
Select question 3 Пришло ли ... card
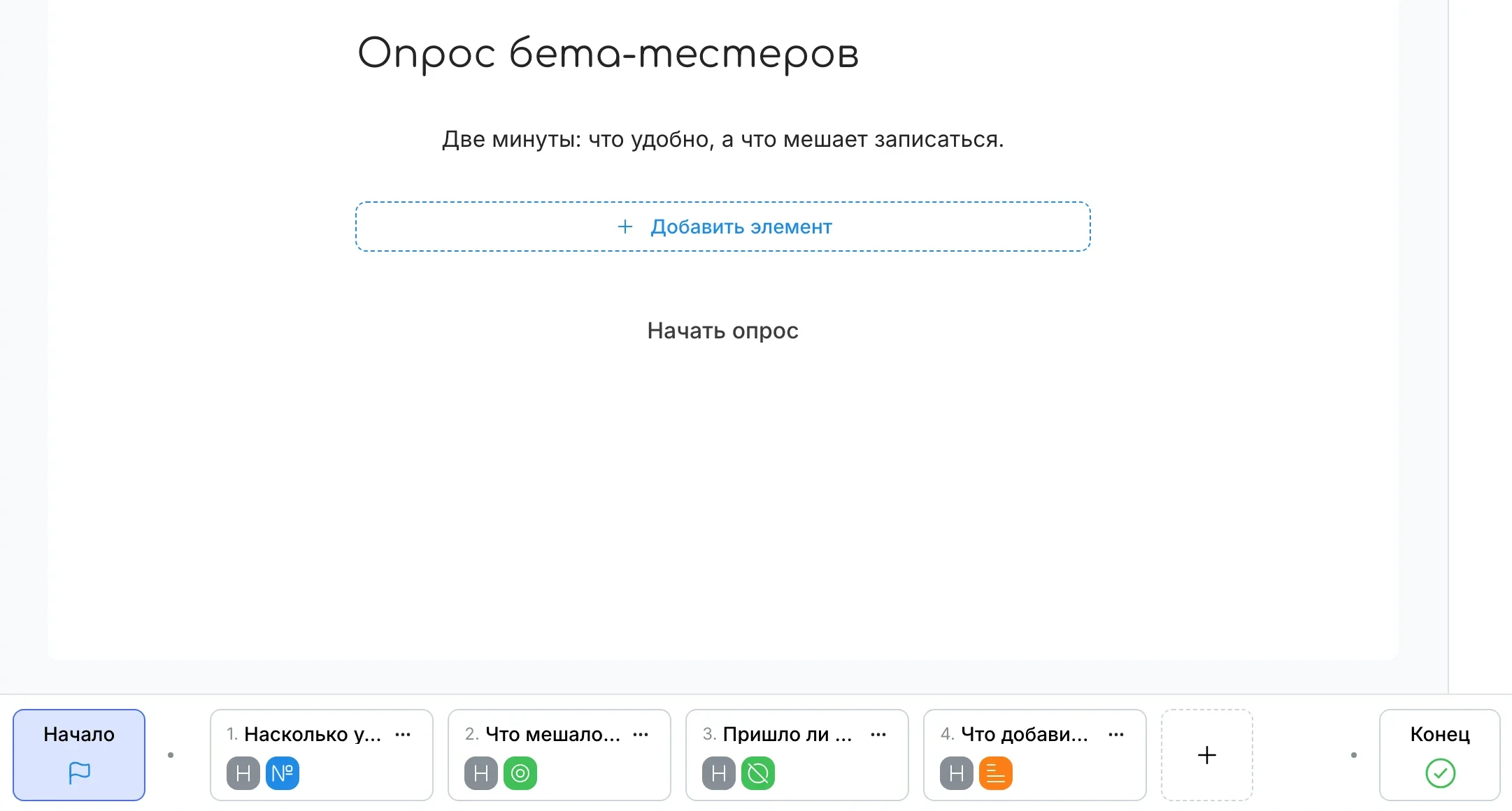[x=797, y=755]
